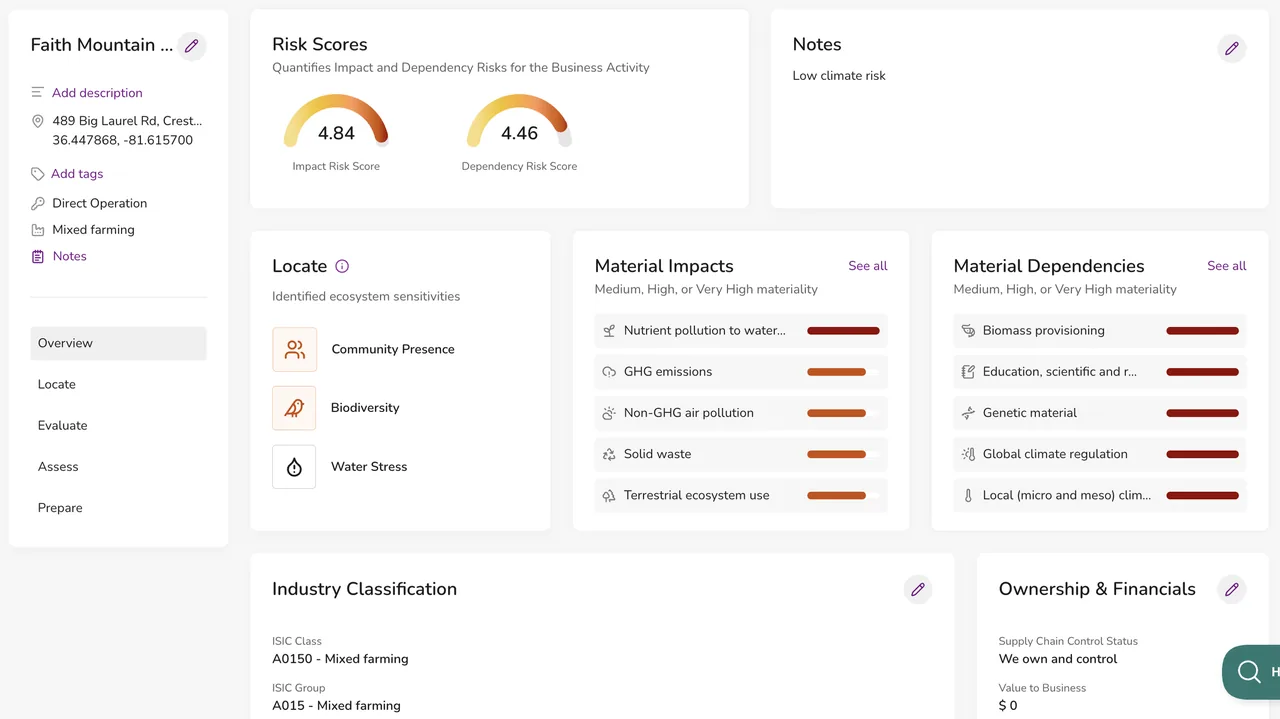
Task: Select the Local (micro and meso) climate row
Action: (x=1100, y=495)
